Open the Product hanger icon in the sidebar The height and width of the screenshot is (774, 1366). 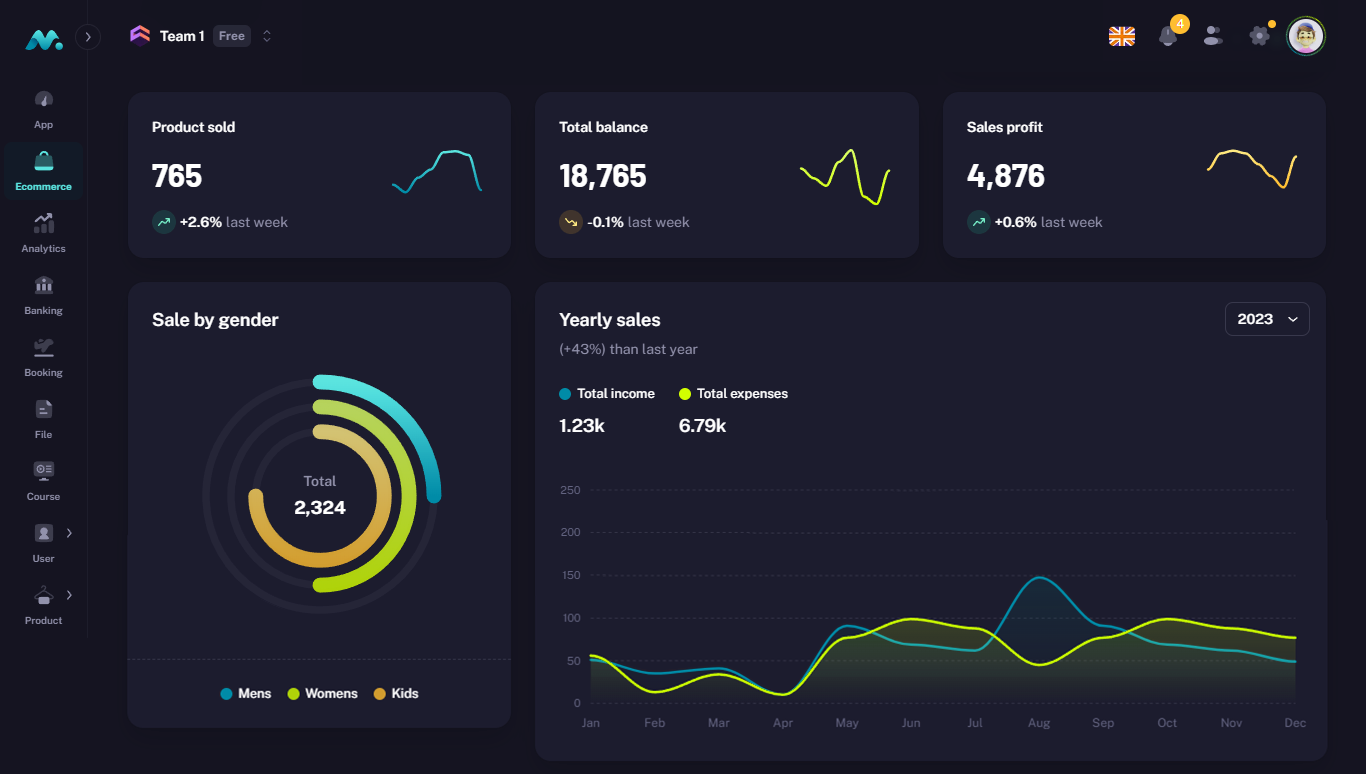(x=44, y=595)
